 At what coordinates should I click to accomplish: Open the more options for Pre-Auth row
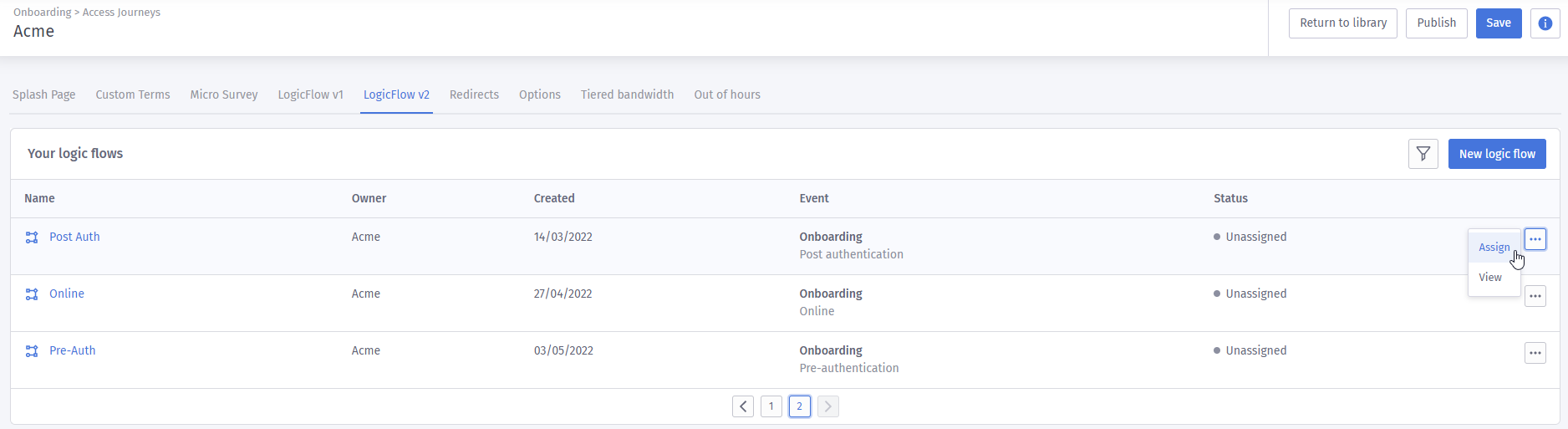pyautogui.click(x=1535, y=353)
